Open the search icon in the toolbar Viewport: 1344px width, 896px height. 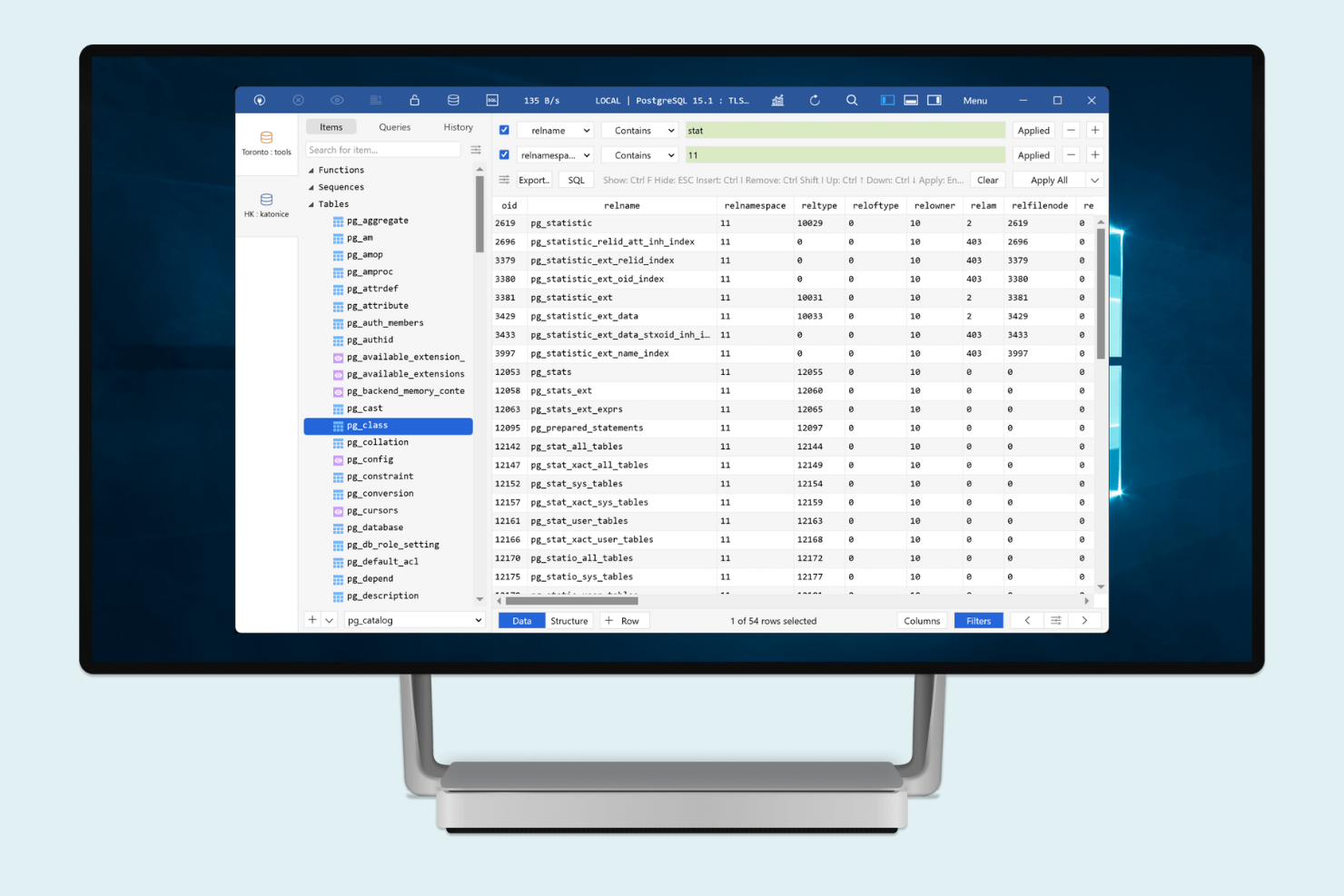852,100
